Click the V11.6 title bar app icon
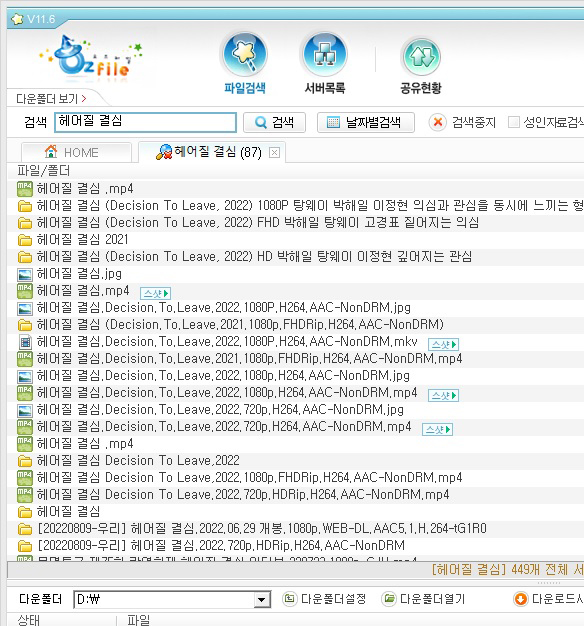The width and height of the screenshot is (584, 626). (18, 18)
